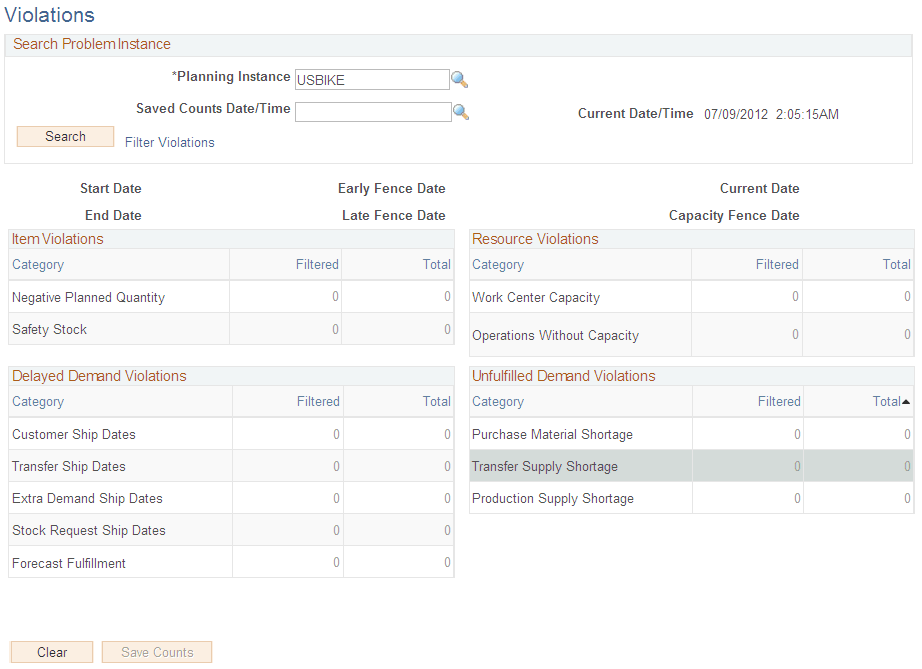Screen dimensions: 922x669
Task: Click inside the Planning Instance input field
Action: click(x=371, y=79)
